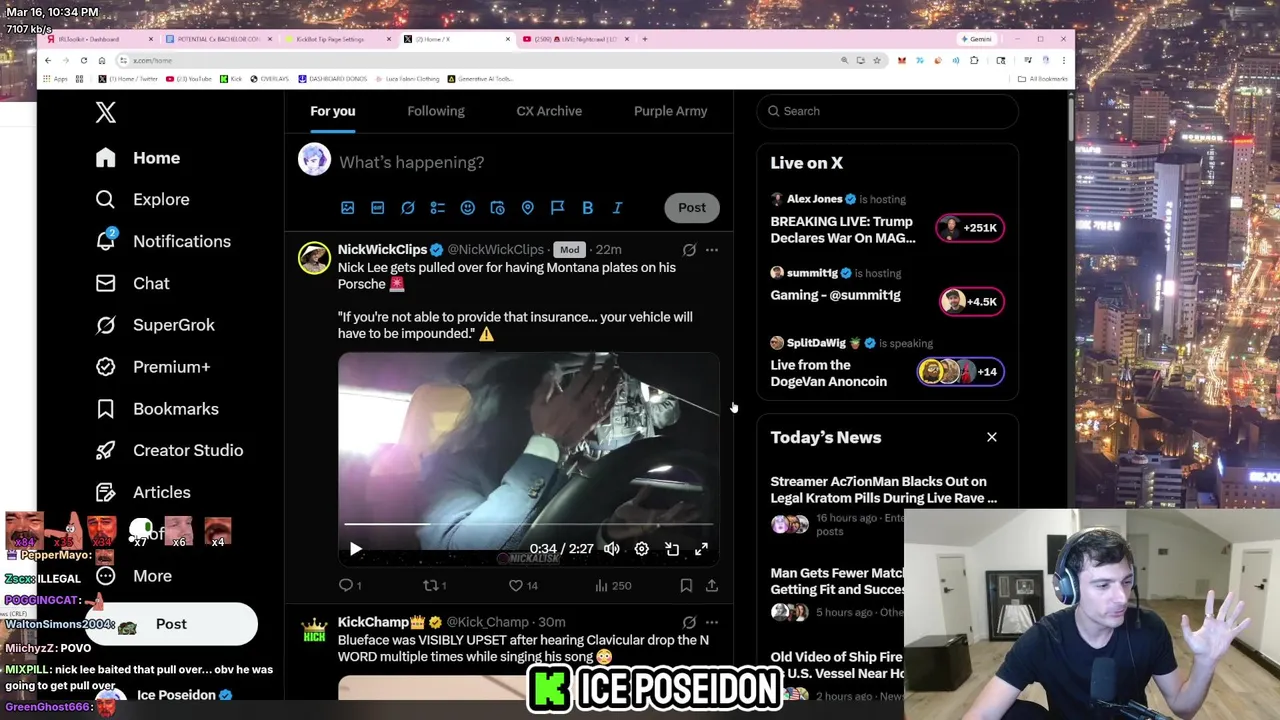Enter fullscreen on the video
The width and height of the screenshot is (1280, 720).
coord(702,549)
